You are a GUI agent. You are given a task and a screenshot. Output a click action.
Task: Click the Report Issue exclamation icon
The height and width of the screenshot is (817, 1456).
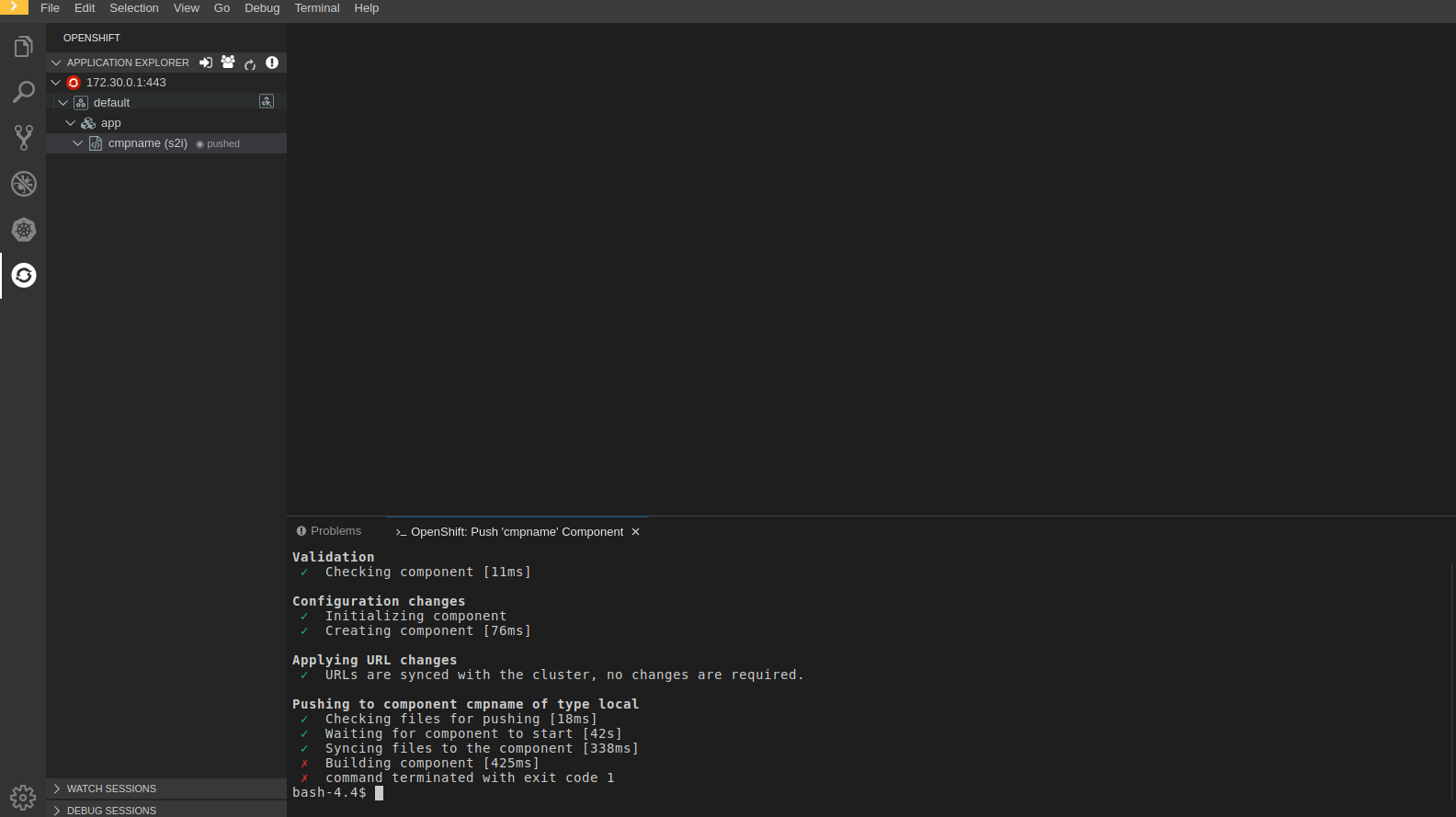coord(272,62)
